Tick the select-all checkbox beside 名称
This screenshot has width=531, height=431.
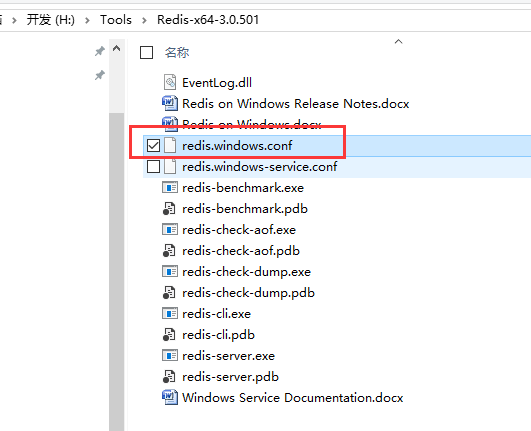tap(146, 52)
